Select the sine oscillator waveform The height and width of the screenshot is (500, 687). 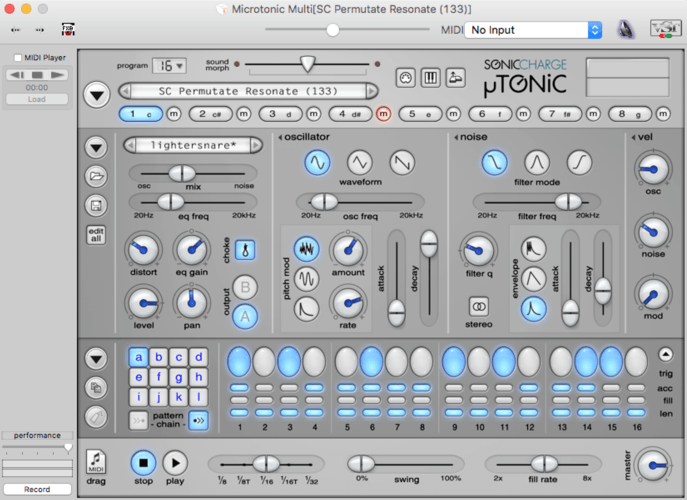pyautogui.click(x=317, y=163)
